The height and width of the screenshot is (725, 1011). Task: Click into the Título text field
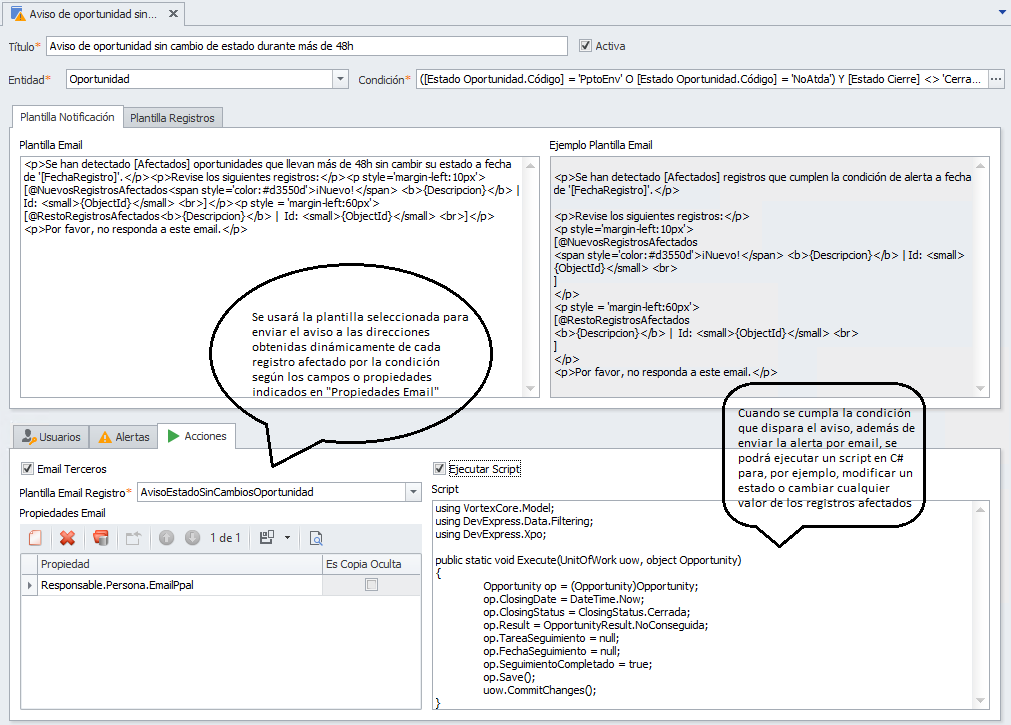pos(306,46)
